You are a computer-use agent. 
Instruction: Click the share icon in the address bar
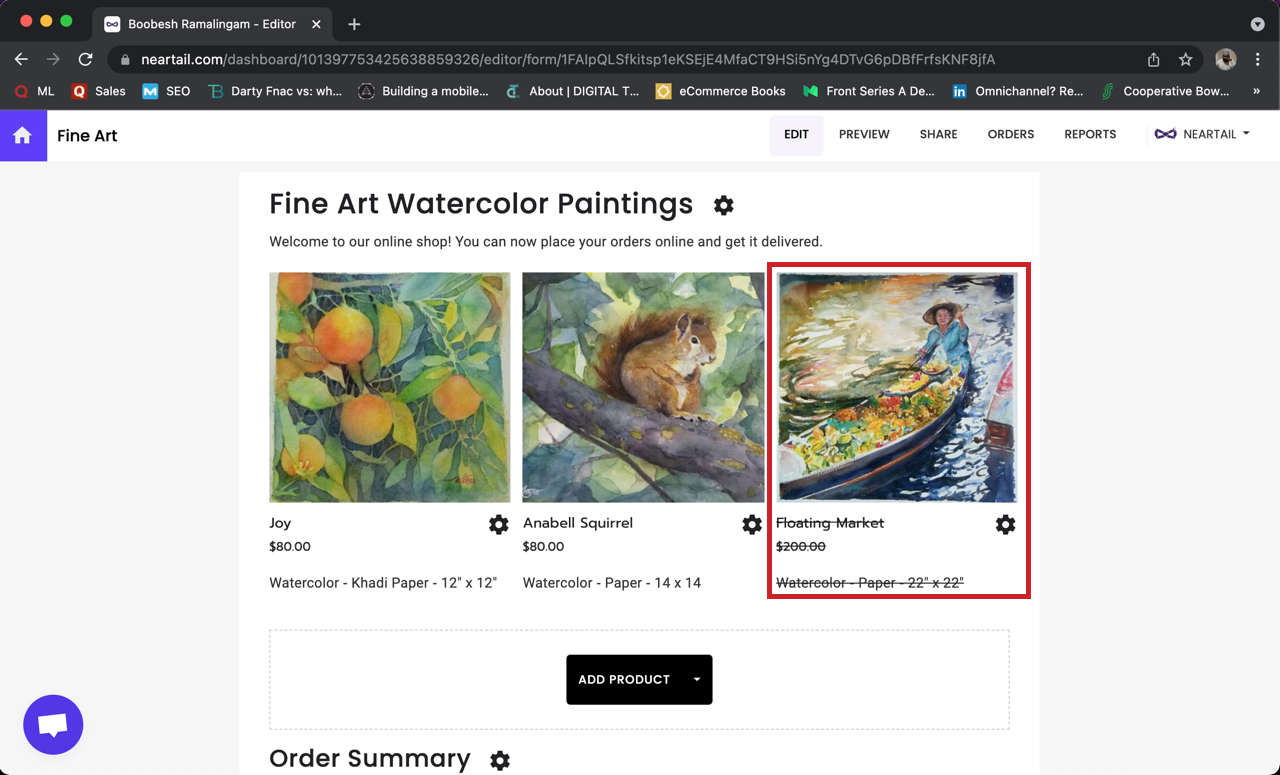tap(1153, 59)
